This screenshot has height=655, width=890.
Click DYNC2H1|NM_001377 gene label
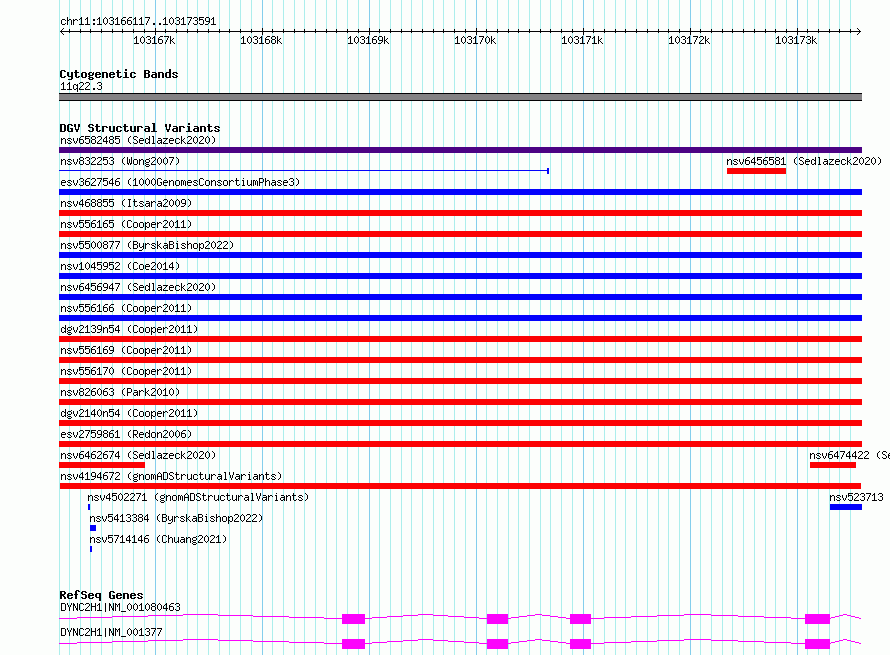coord(111,632)
